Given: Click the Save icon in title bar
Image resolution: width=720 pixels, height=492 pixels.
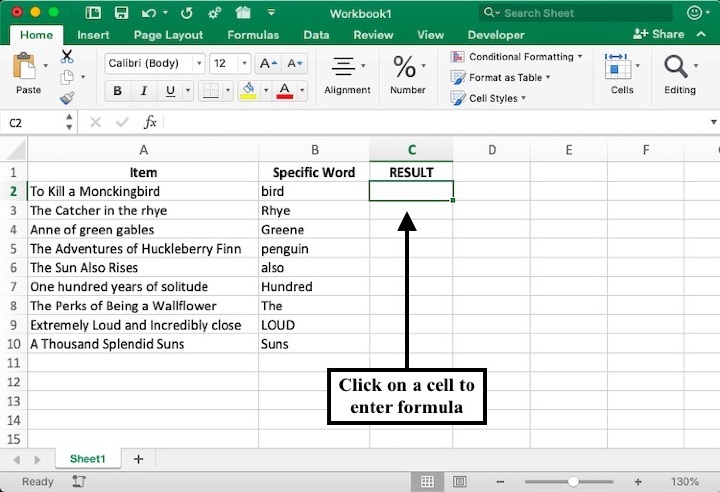Looking at the screenshot, I should tap(121, 13).
